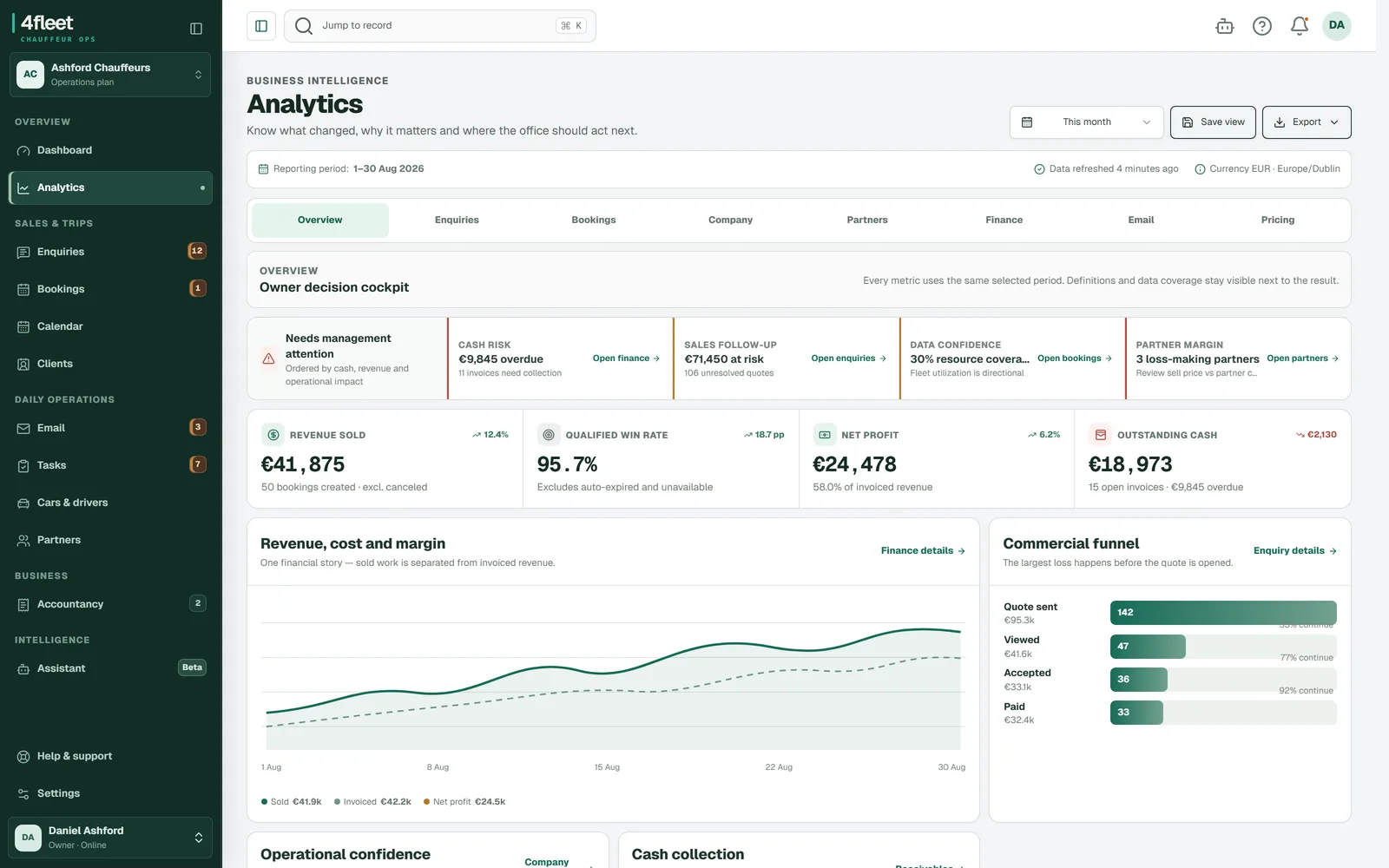Click the Viewed funnel bar showing 47
Screen dimensions: 1389x868
1148,647
